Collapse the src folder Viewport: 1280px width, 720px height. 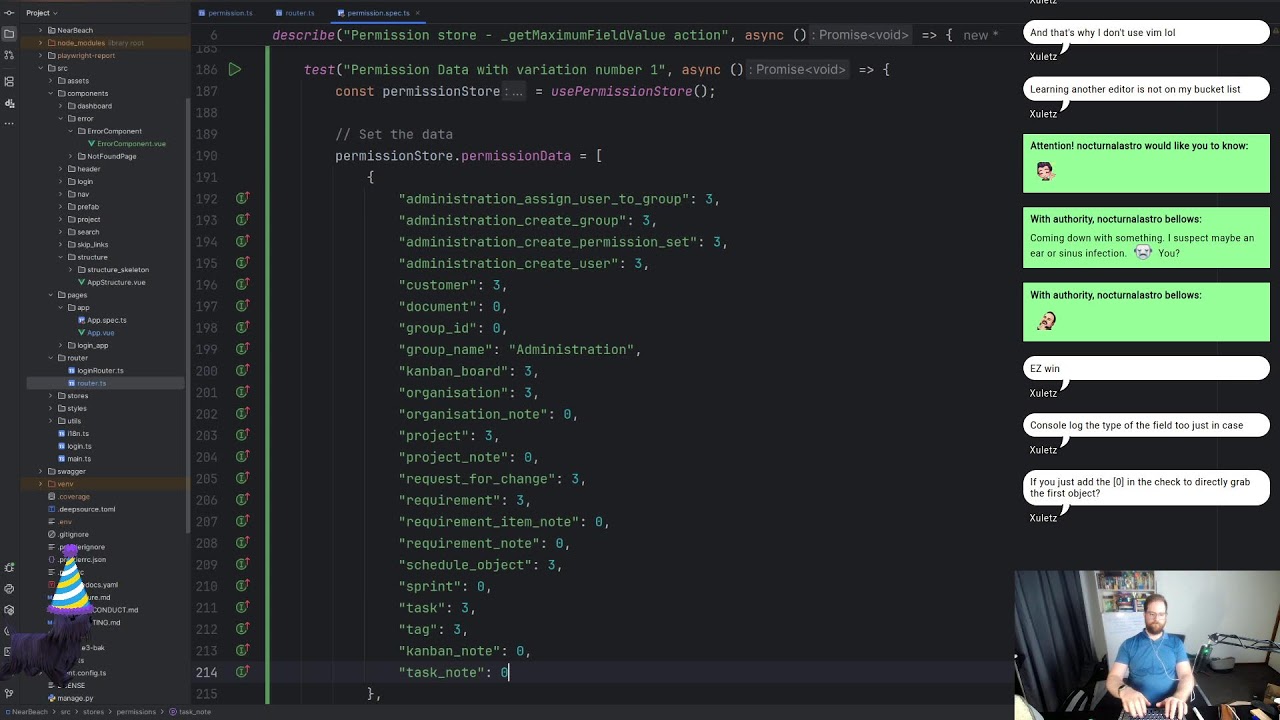[x=40, y=68]
